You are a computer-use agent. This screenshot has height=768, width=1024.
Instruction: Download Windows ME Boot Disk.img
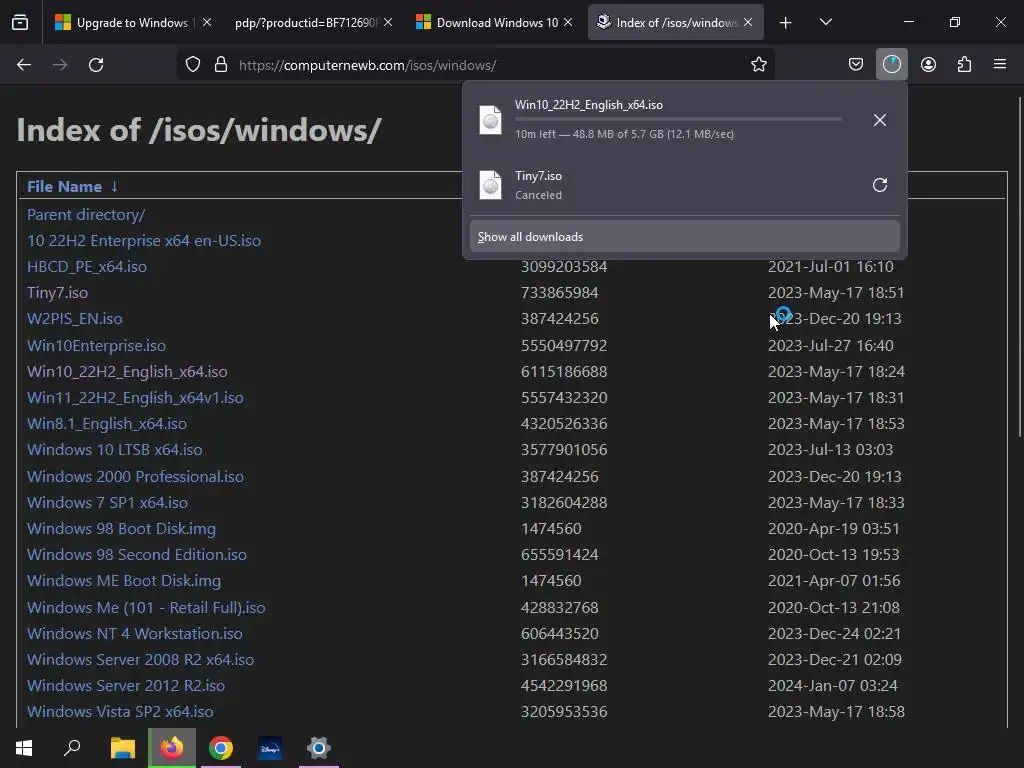point(124,581)
